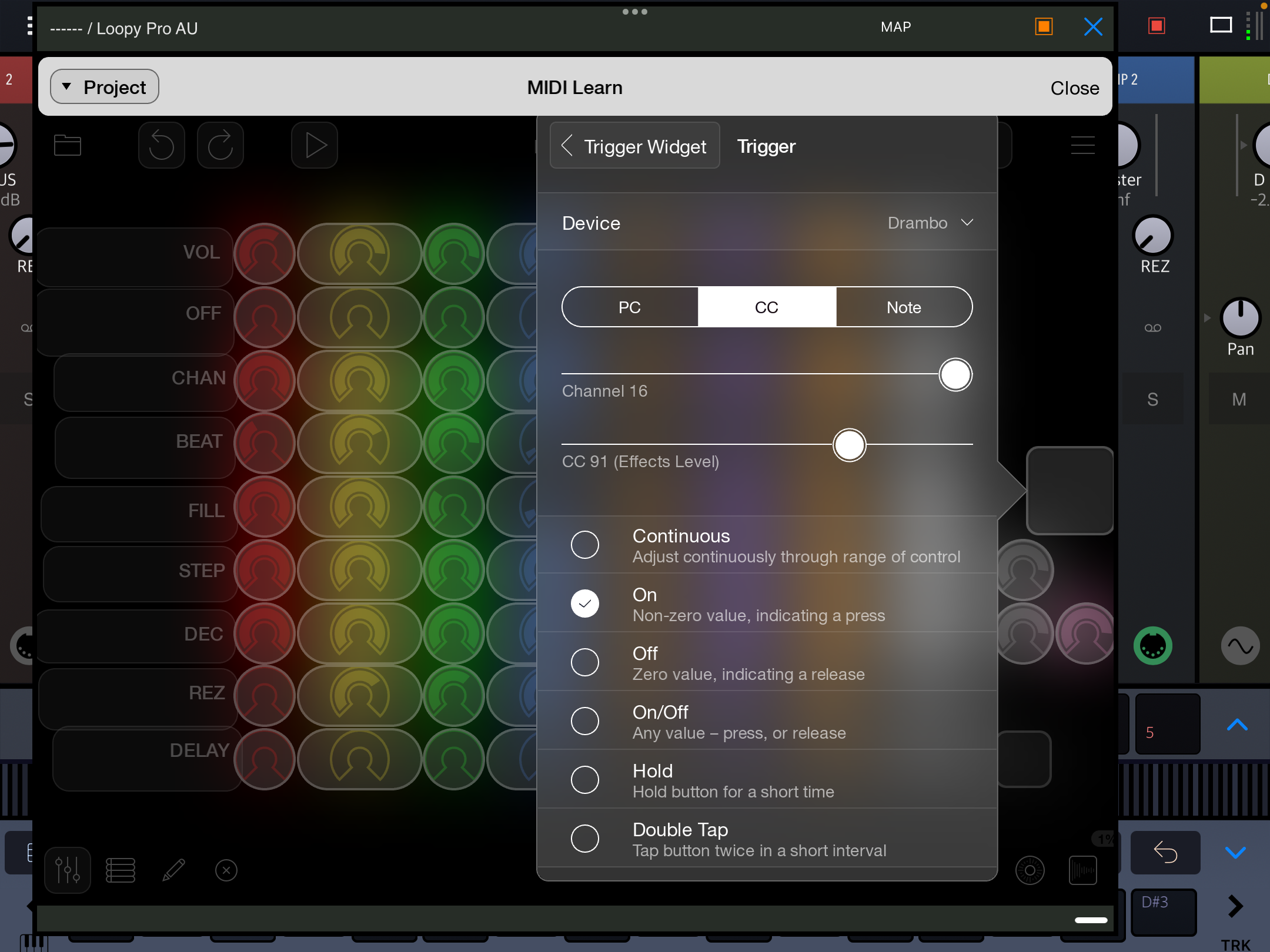Switch to the PC tab
Image resolution: width=1270 pixels, height=952 pixels.
point(630,307)
